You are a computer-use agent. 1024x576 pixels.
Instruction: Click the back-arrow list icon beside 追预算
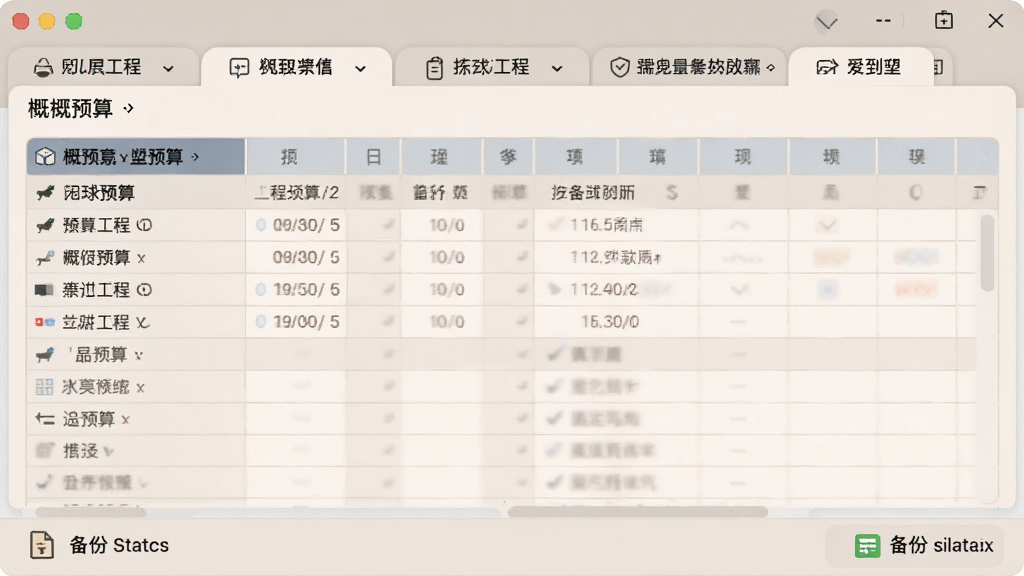pyautogui.click(x=45, y=419)
